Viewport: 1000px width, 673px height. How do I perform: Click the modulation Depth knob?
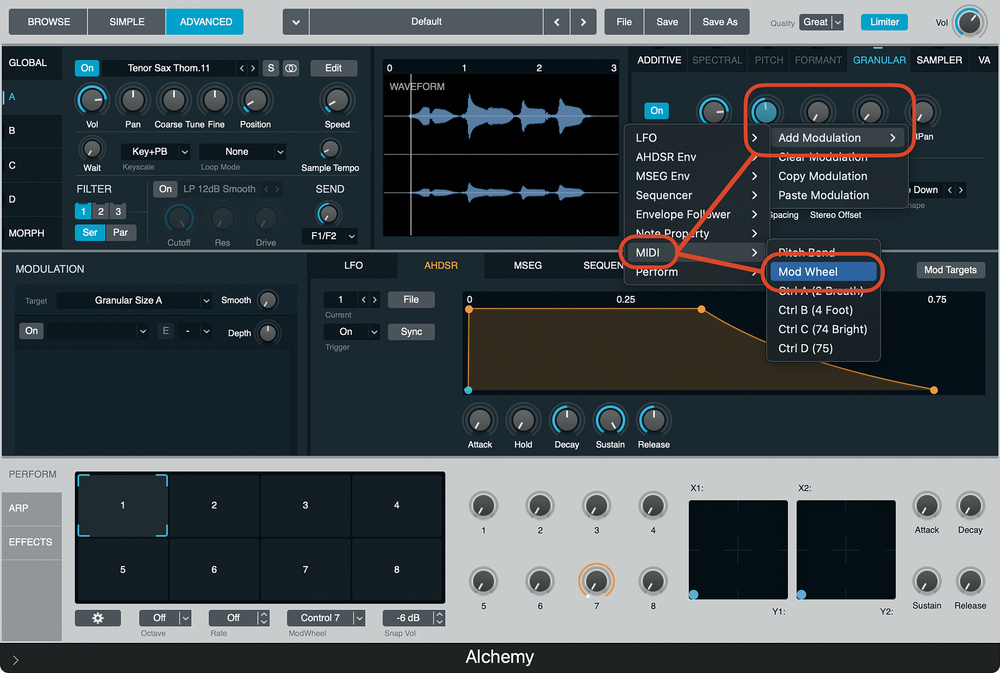(x=268, y=332)
